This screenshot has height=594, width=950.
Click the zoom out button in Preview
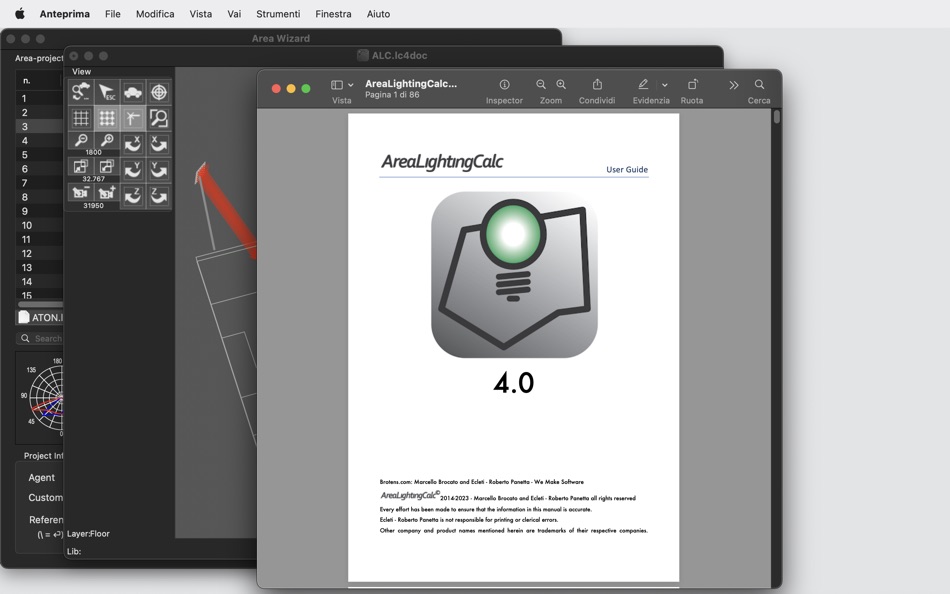(540, 85)
